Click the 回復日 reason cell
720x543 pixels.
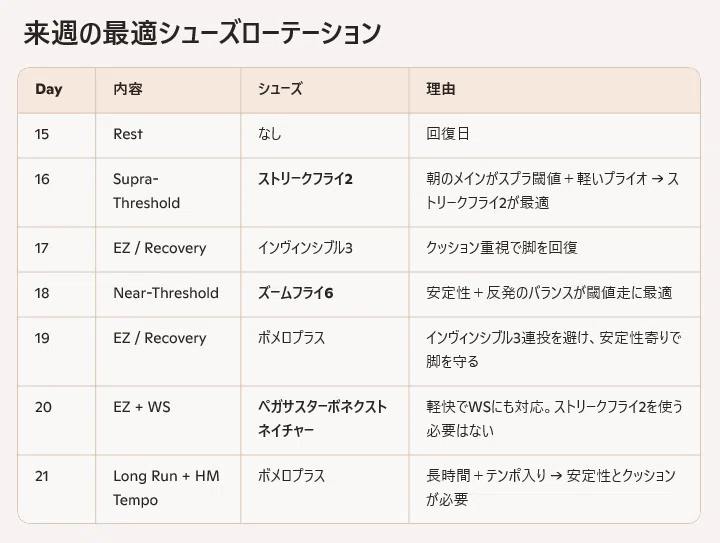[x=448, y=134]
